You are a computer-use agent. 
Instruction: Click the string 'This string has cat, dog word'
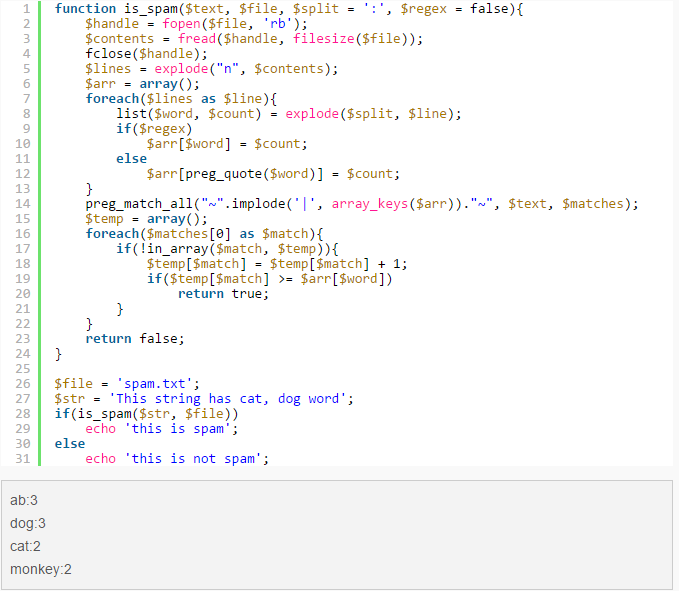pyautogui.click(x=228, y=399)
